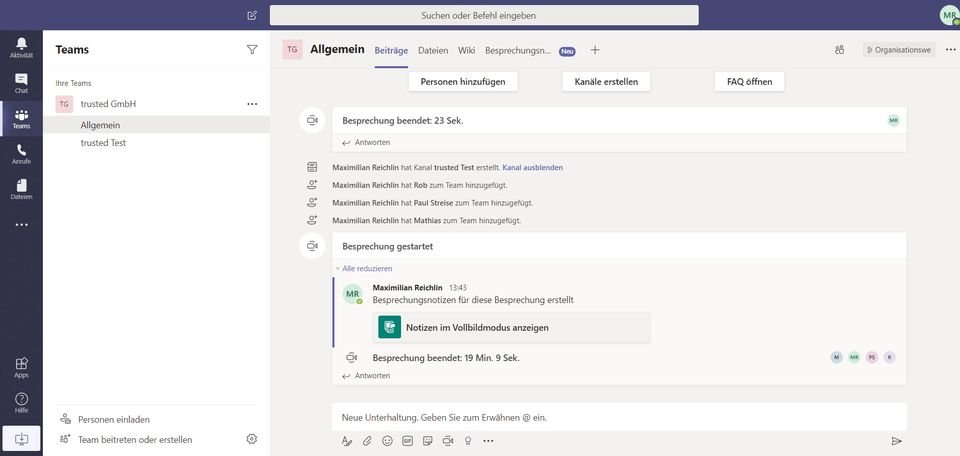Show channel members people icon

(839, 50)
